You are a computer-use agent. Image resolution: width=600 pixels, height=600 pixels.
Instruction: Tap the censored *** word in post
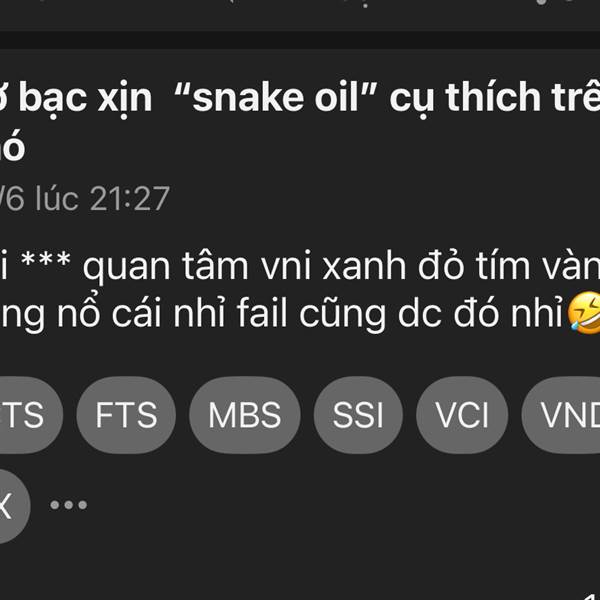click(46, 259)
